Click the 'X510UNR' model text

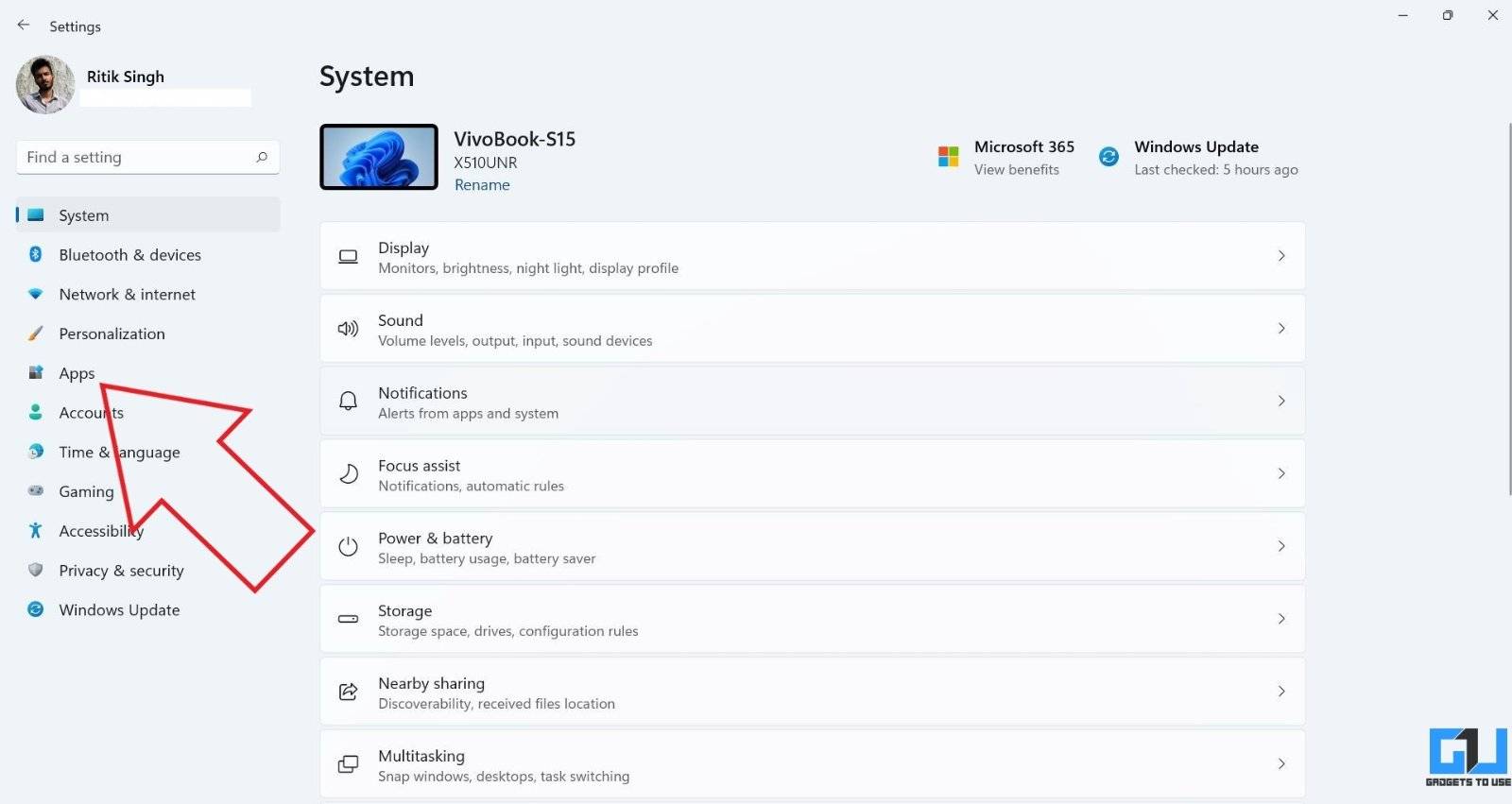486,163
